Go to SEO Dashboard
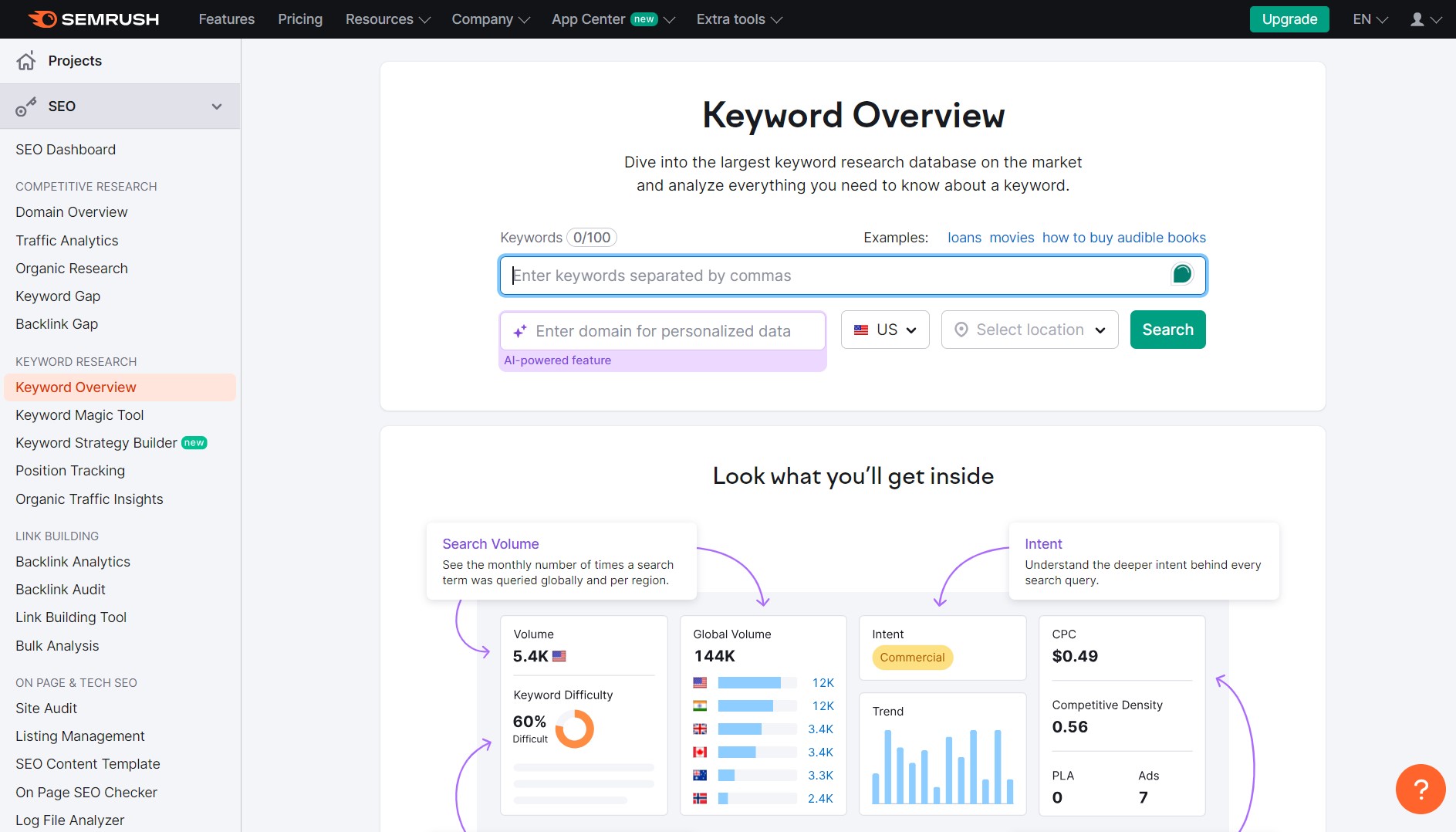The width and height of the screenshot is (1456, 832). tap(66, 150)
